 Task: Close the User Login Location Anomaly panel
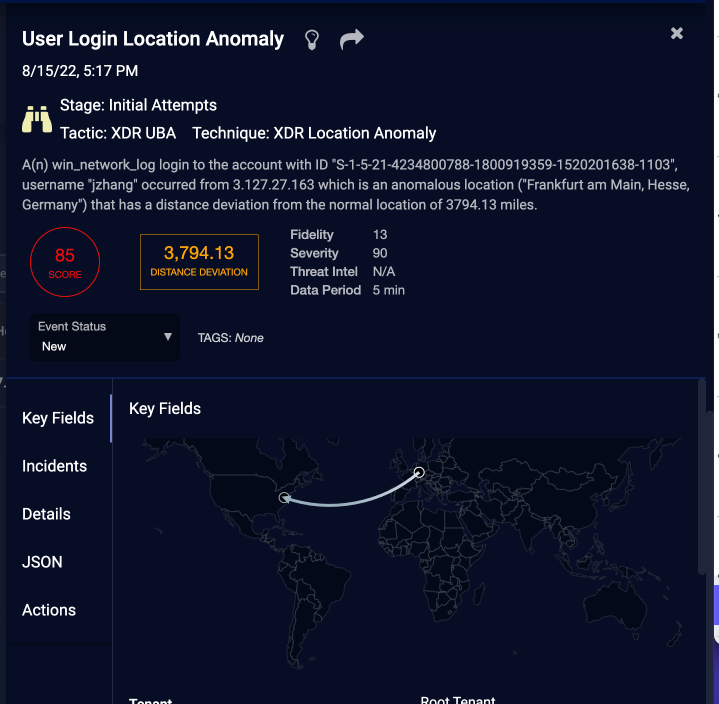point(677,33)
